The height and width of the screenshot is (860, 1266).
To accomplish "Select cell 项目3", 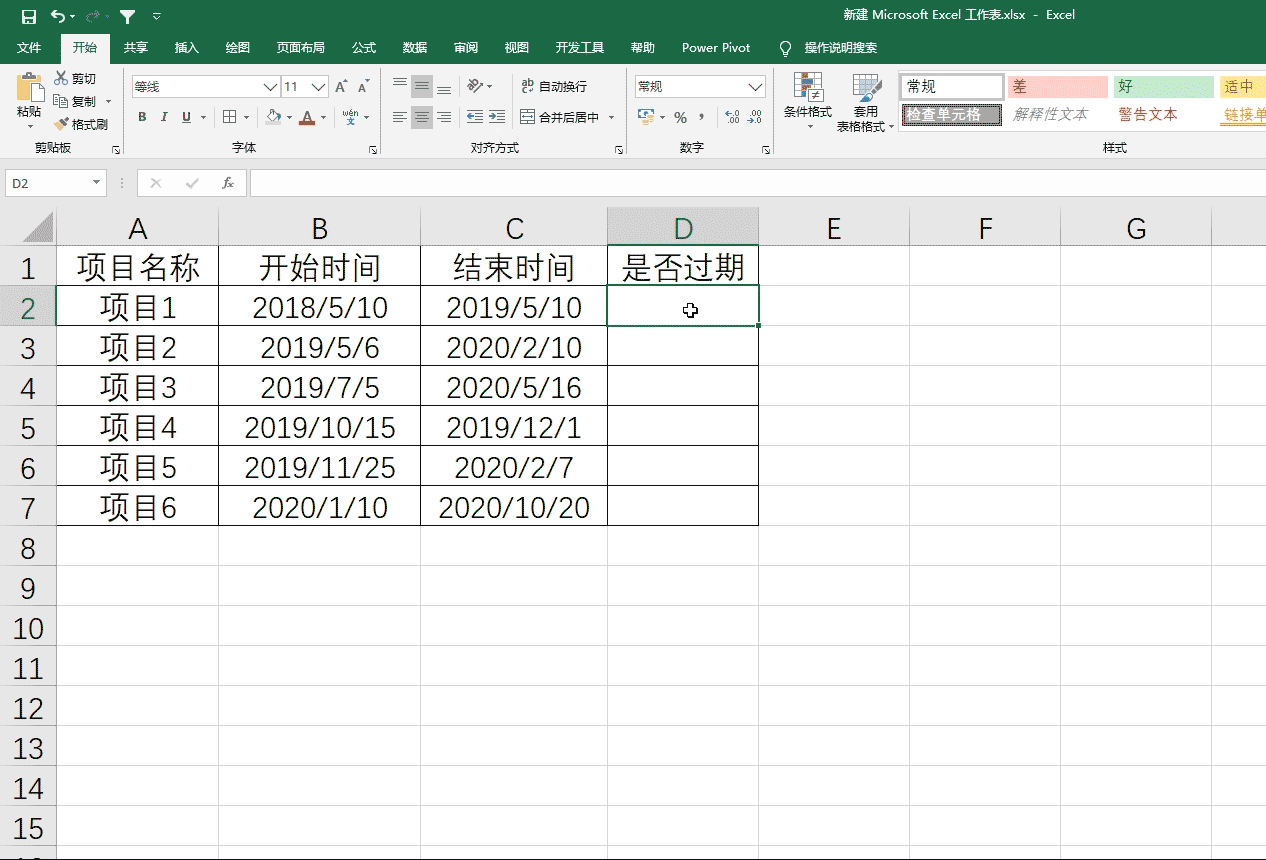I will click(138, 388).
